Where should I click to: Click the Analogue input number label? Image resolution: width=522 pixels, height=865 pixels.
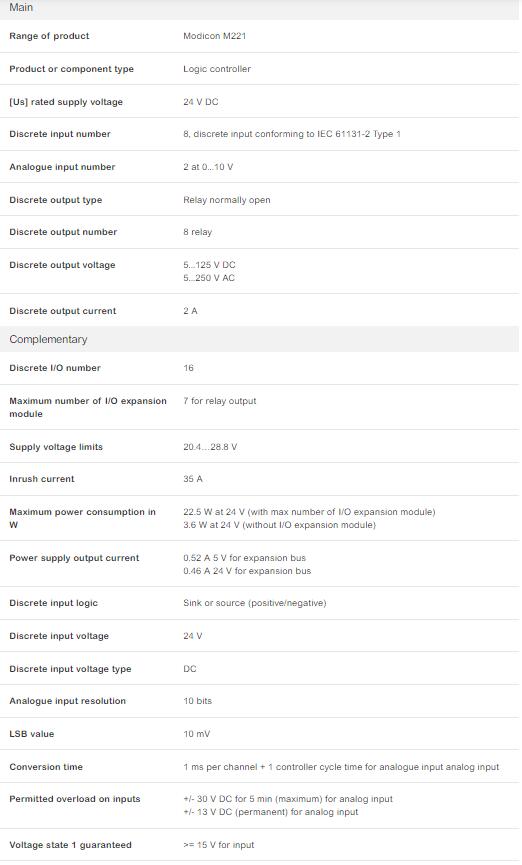click(x=62, y=167)
